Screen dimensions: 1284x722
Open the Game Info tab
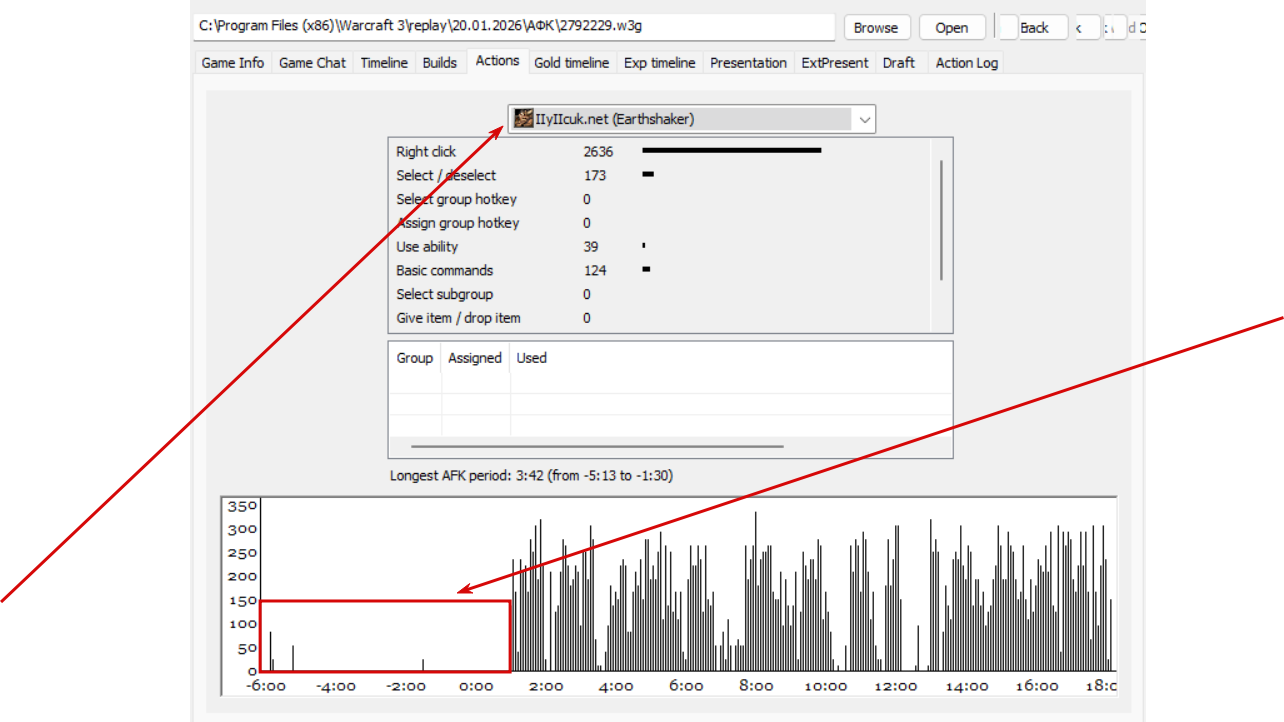tap(233, 62)
